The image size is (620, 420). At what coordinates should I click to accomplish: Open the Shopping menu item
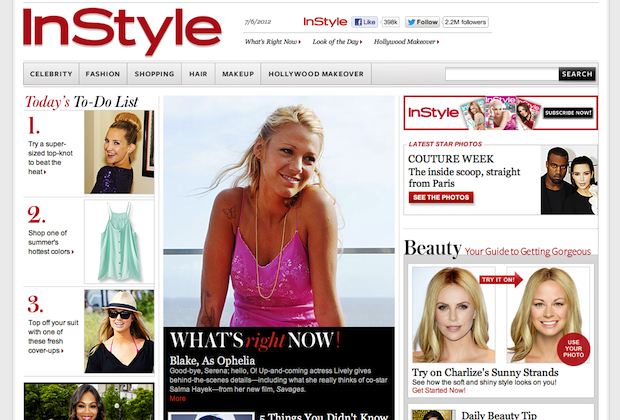154,74
